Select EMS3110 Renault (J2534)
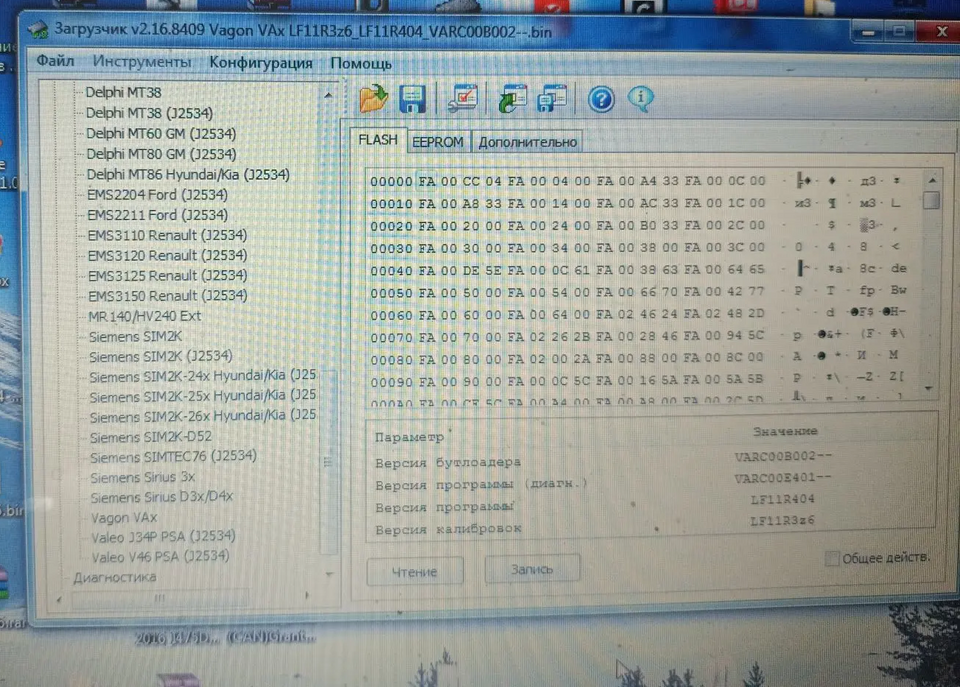 [x=167, y=235]
